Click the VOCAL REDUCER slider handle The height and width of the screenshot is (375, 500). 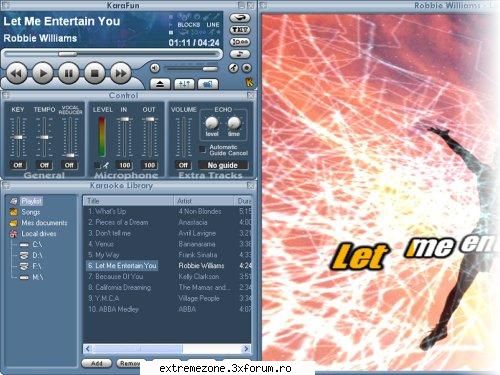click(x=70, y=155)
